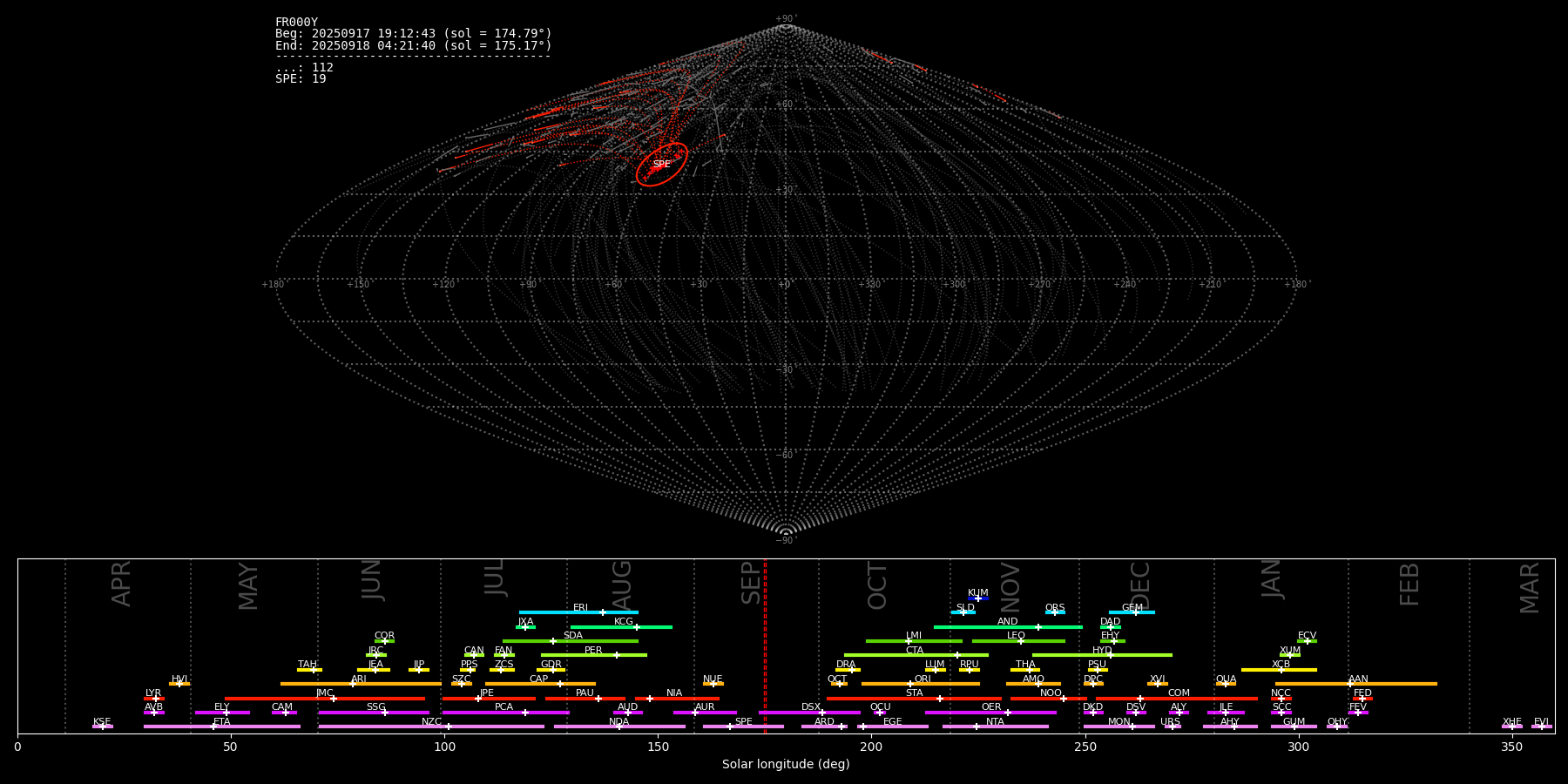Select the 'SPE: 19' count in header

coord(301,79)
